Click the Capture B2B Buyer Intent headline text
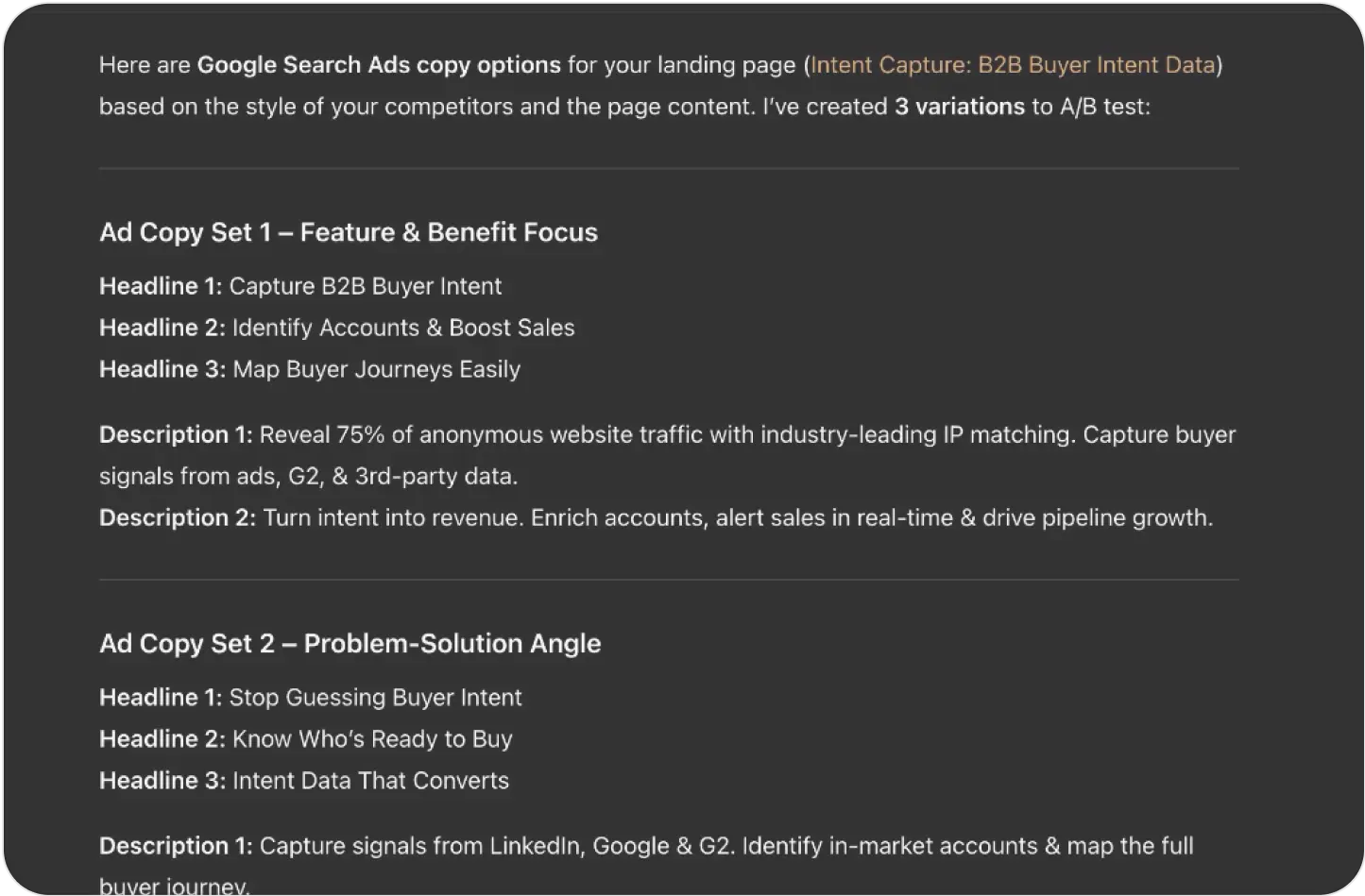Viewport: 1365px width, 896px height. click(366, 286)
